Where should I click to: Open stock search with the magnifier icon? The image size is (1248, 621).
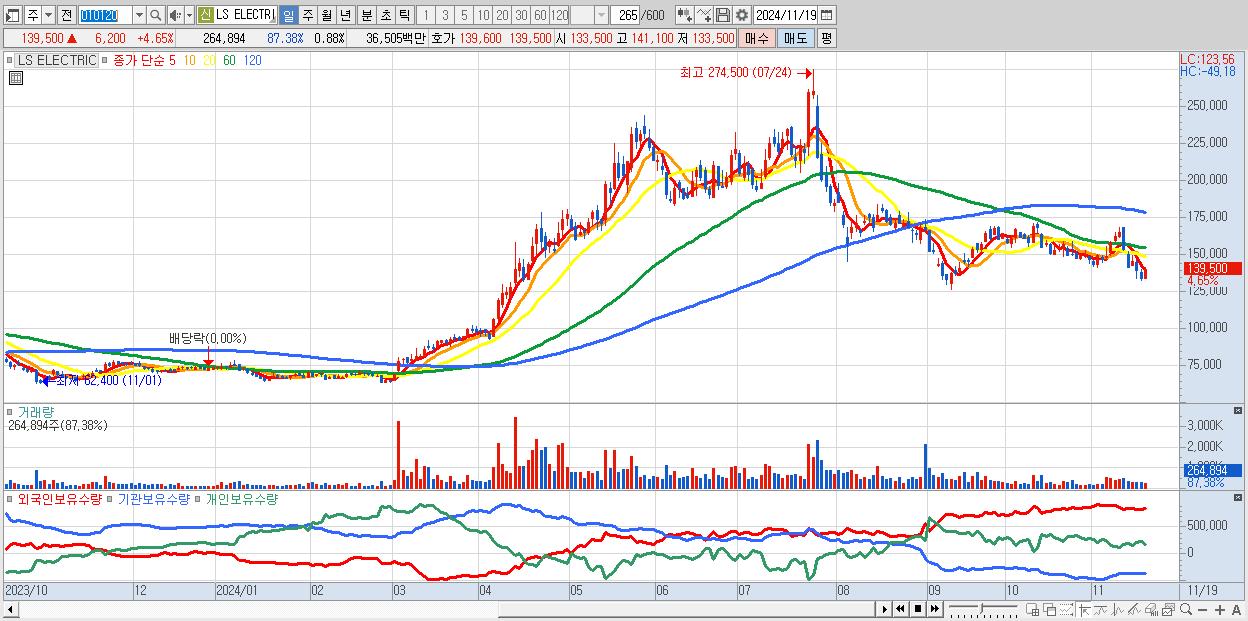[156, 15]
